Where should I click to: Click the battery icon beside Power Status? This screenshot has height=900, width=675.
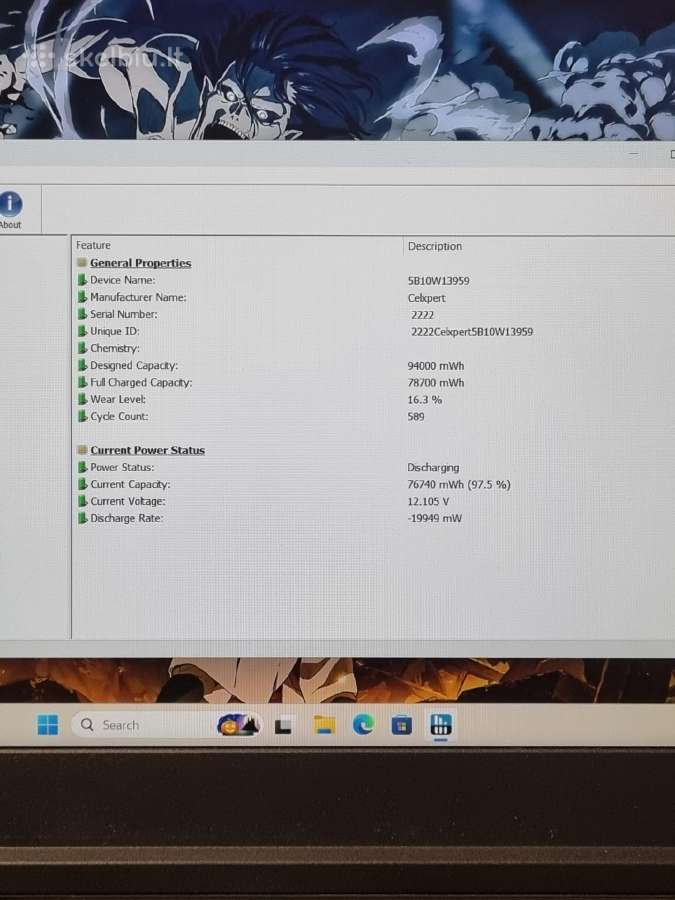[82, 467]
